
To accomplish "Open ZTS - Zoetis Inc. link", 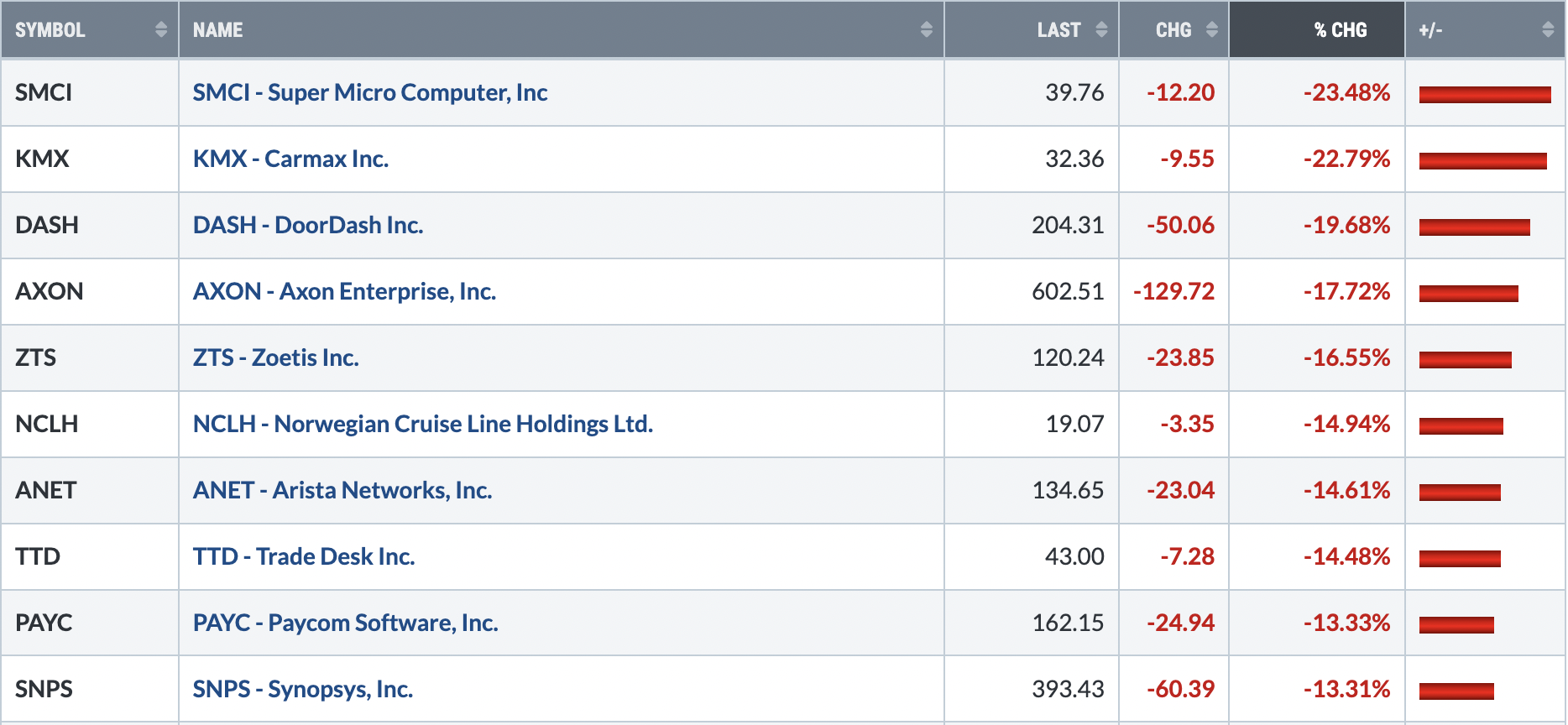I will [276, 357].
